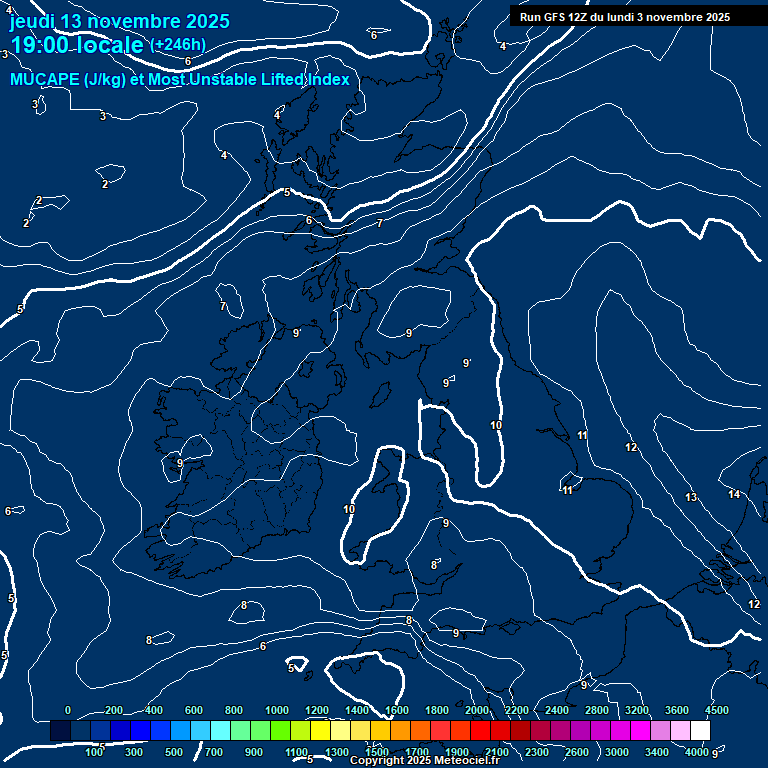Image resolution: width=768 pixels, height=768 pixels.
Task: Click the '800' legend value
Action: [x=234, y=710]
